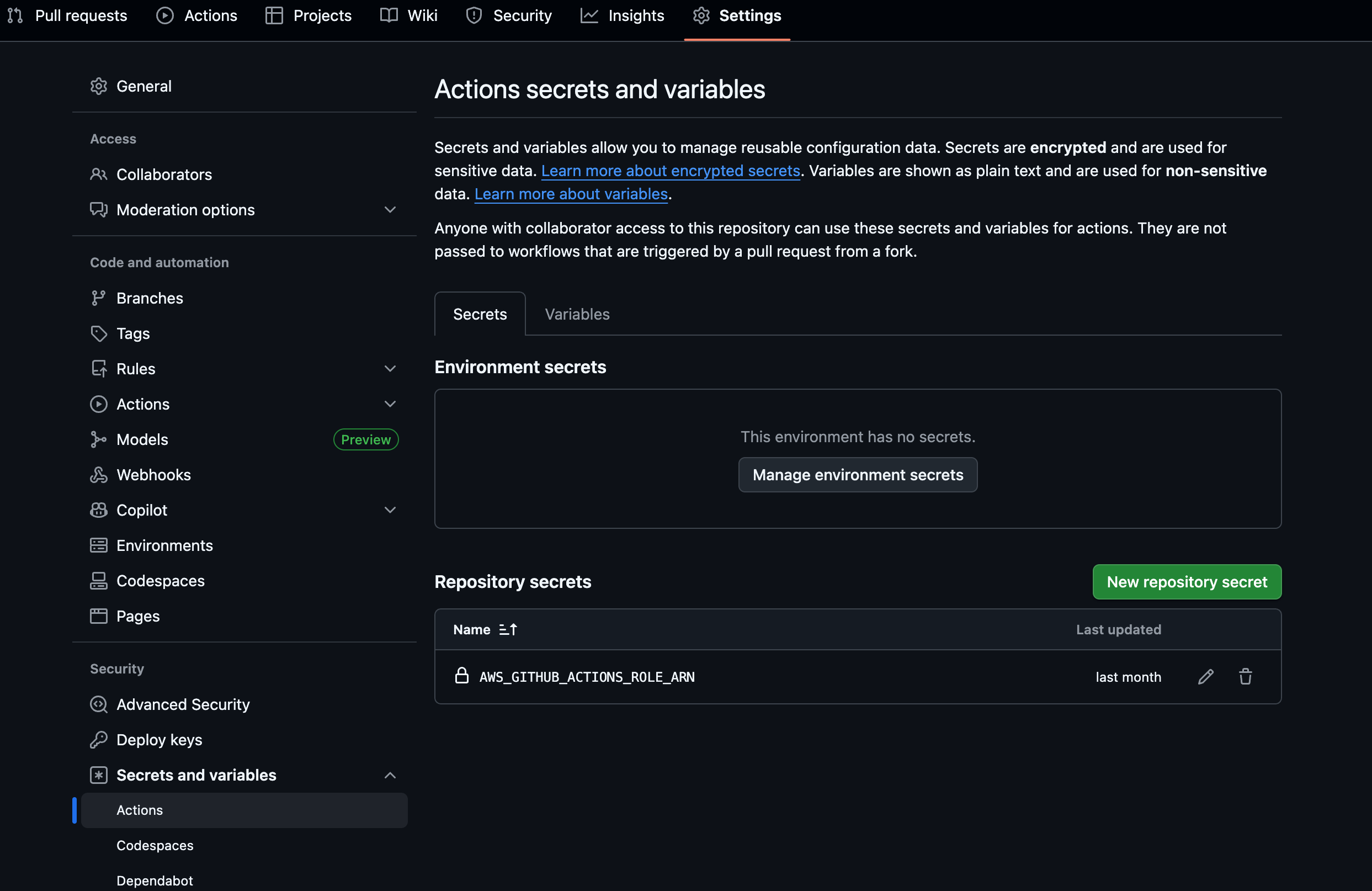Open Insights using the graph icon
This screenshot has width=1372, height=891.
click(588, 15)
